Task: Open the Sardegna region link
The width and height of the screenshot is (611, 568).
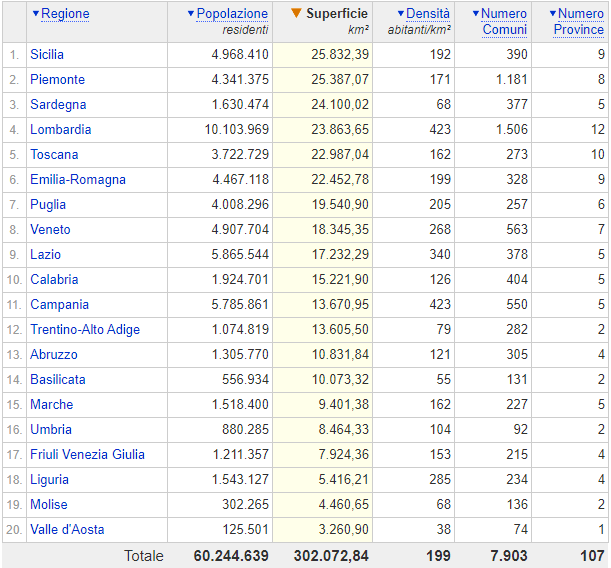Action: point(58,104)
